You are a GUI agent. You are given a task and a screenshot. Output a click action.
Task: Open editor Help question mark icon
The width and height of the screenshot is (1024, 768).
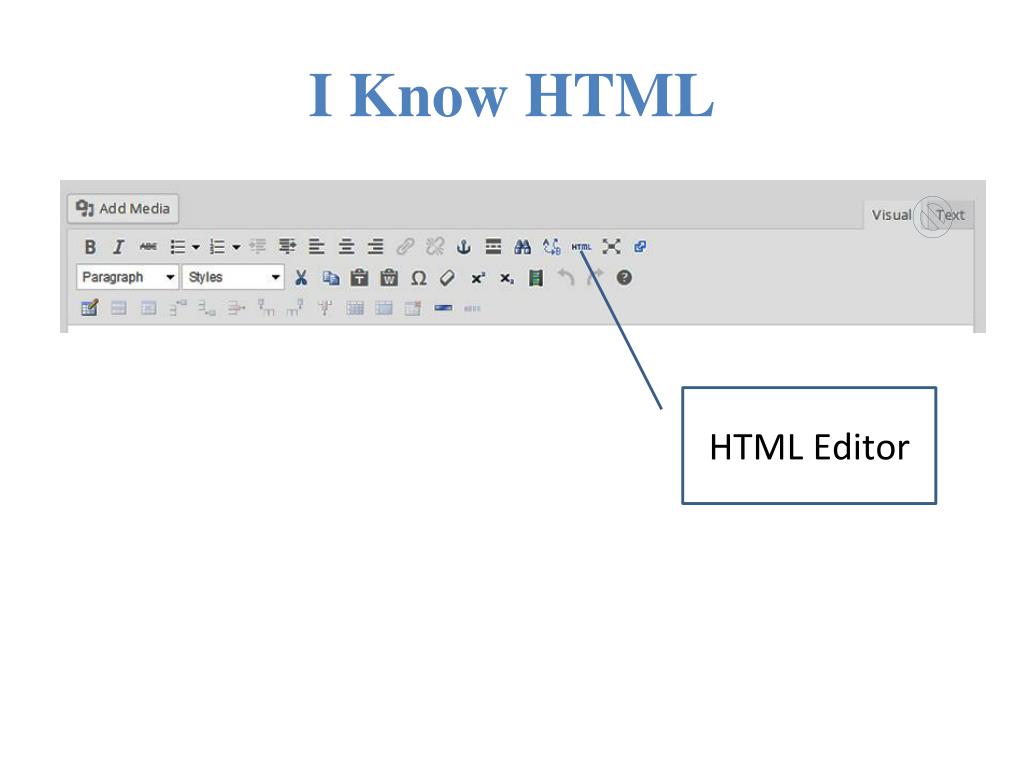[x=624, y=278]
